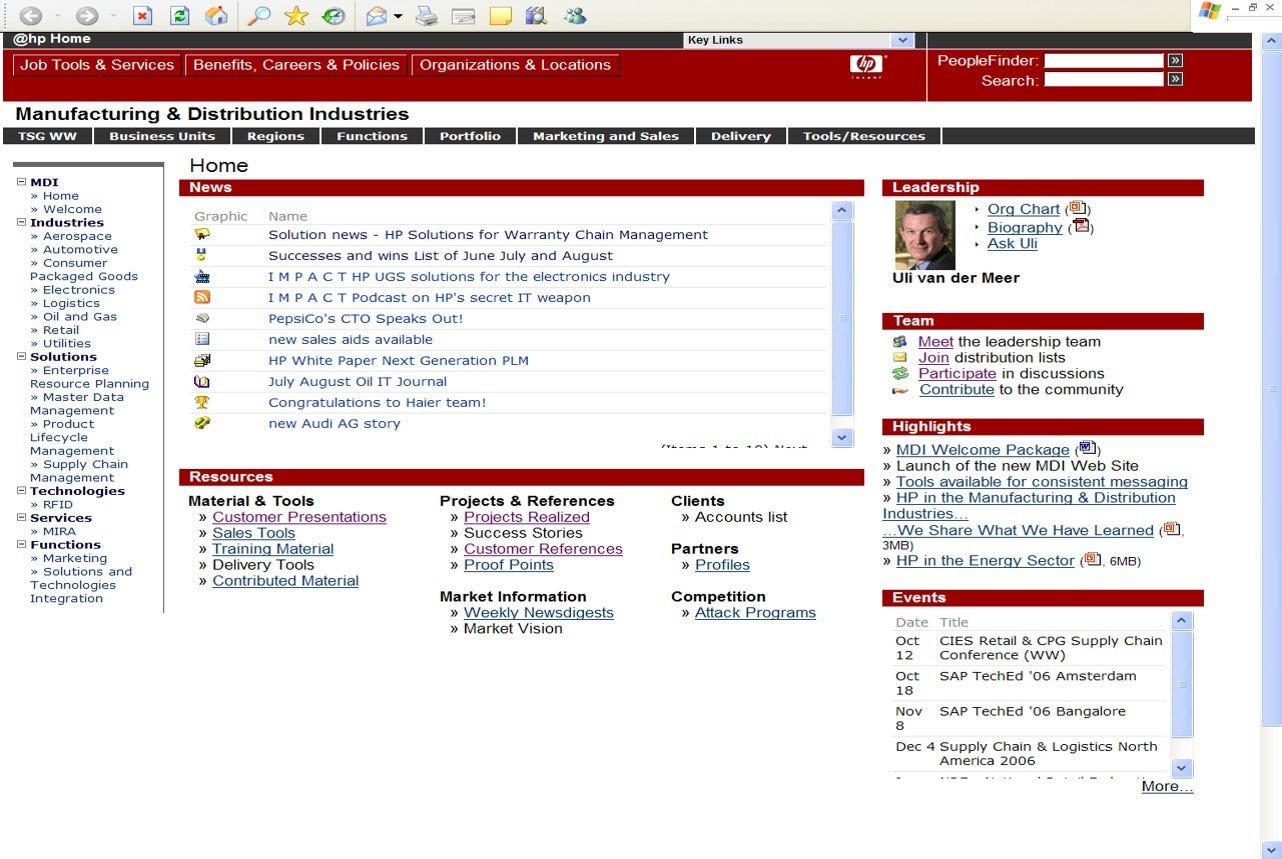
Task: Open browsing History icon in toolbar
Action: point(333,15)
